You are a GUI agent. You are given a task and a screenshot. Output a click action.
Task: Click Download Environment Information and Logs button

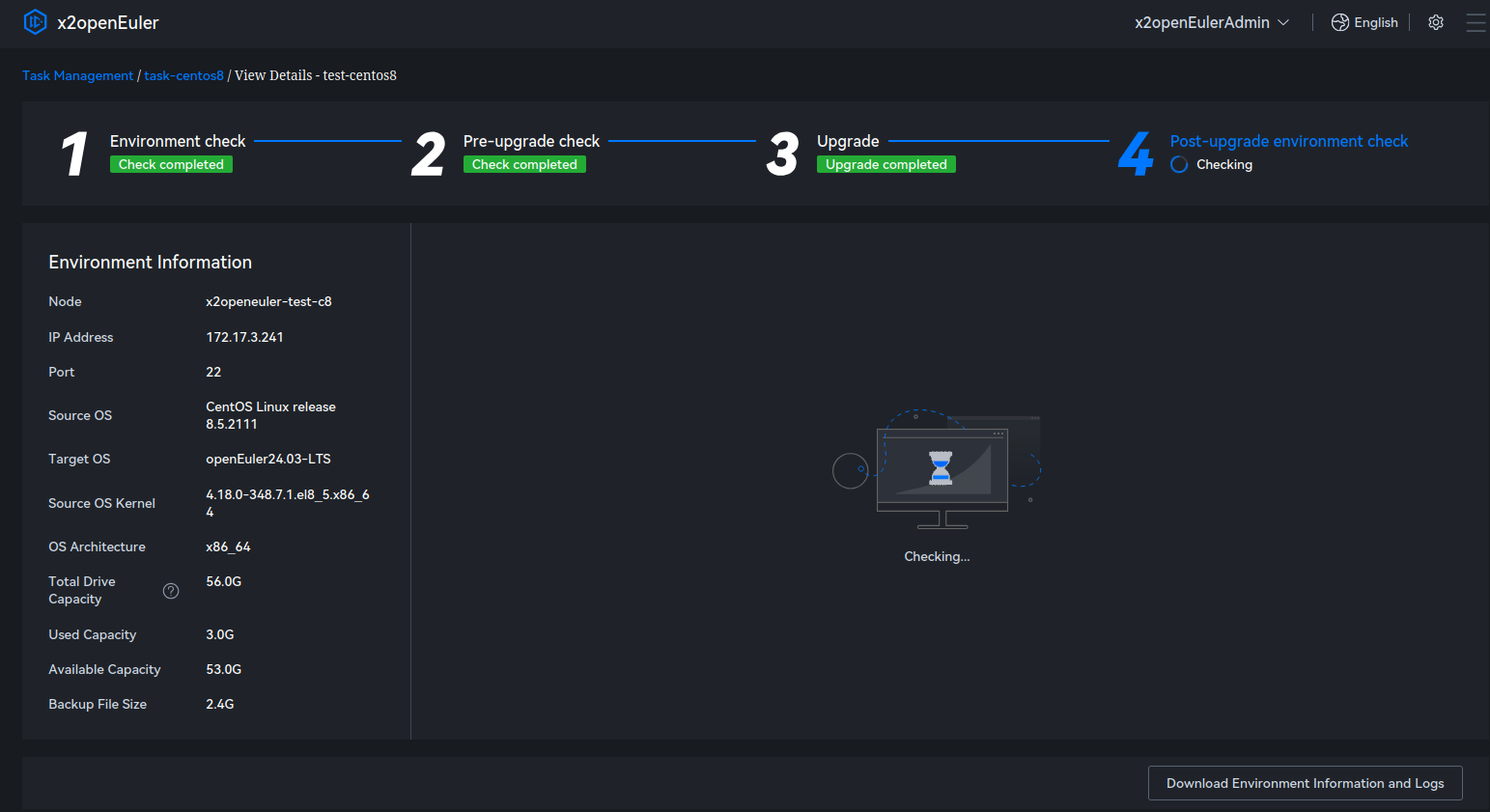click(x=1305, y=783)
